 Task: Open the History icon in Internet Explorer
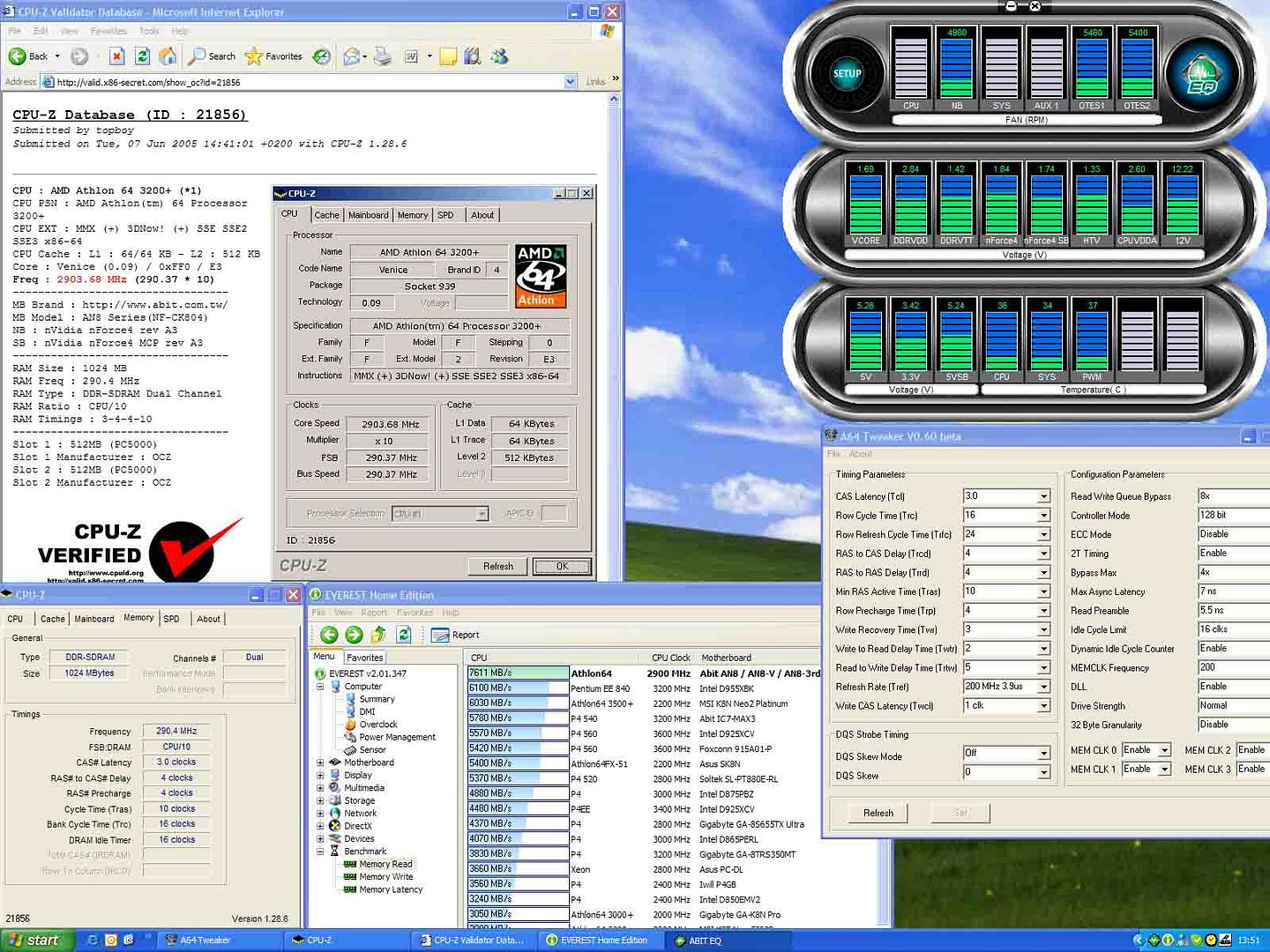(x=322, y=56)
